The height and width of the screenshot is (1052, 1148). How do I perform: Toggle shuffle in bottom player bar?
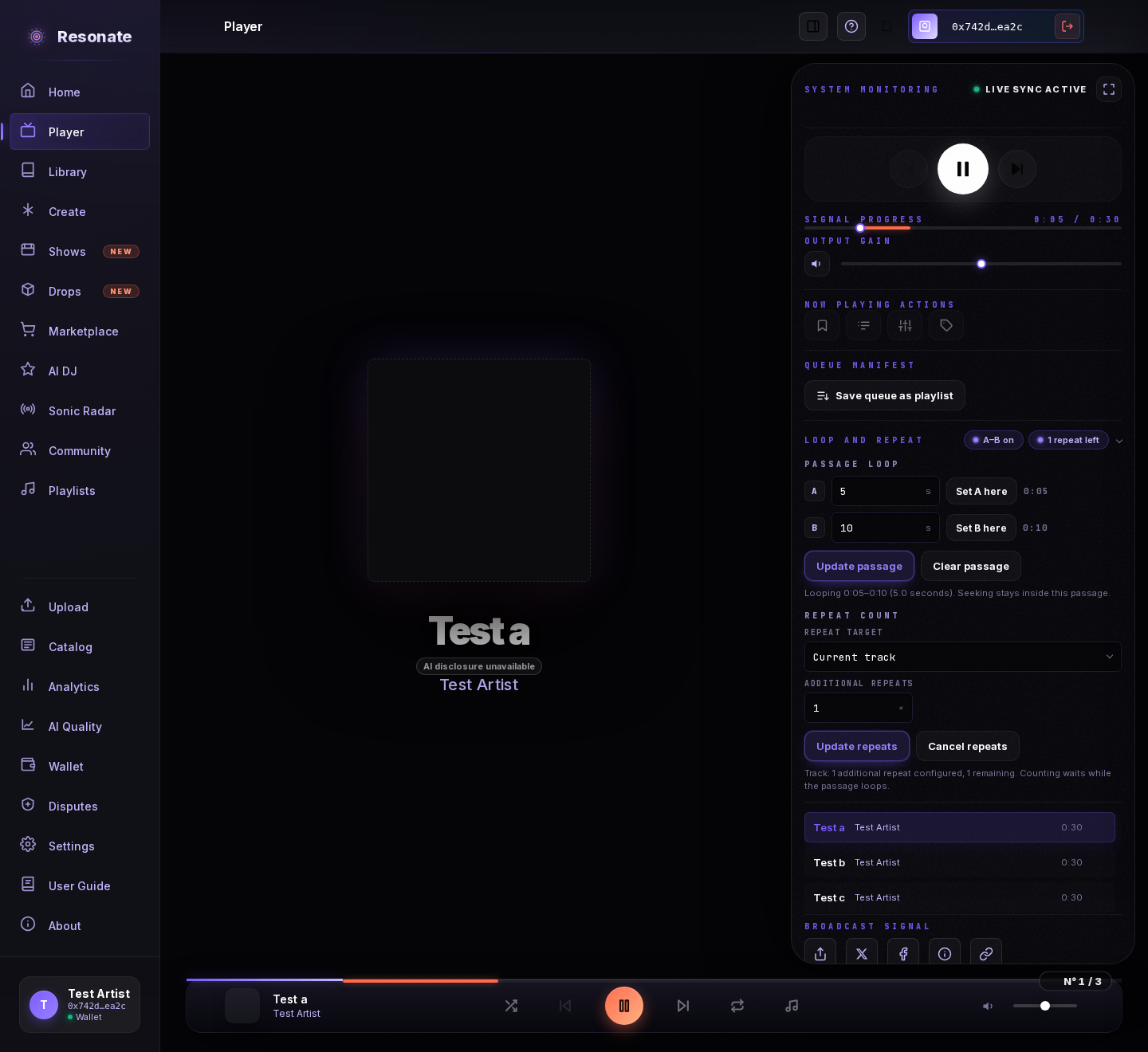coord(511,1006)
